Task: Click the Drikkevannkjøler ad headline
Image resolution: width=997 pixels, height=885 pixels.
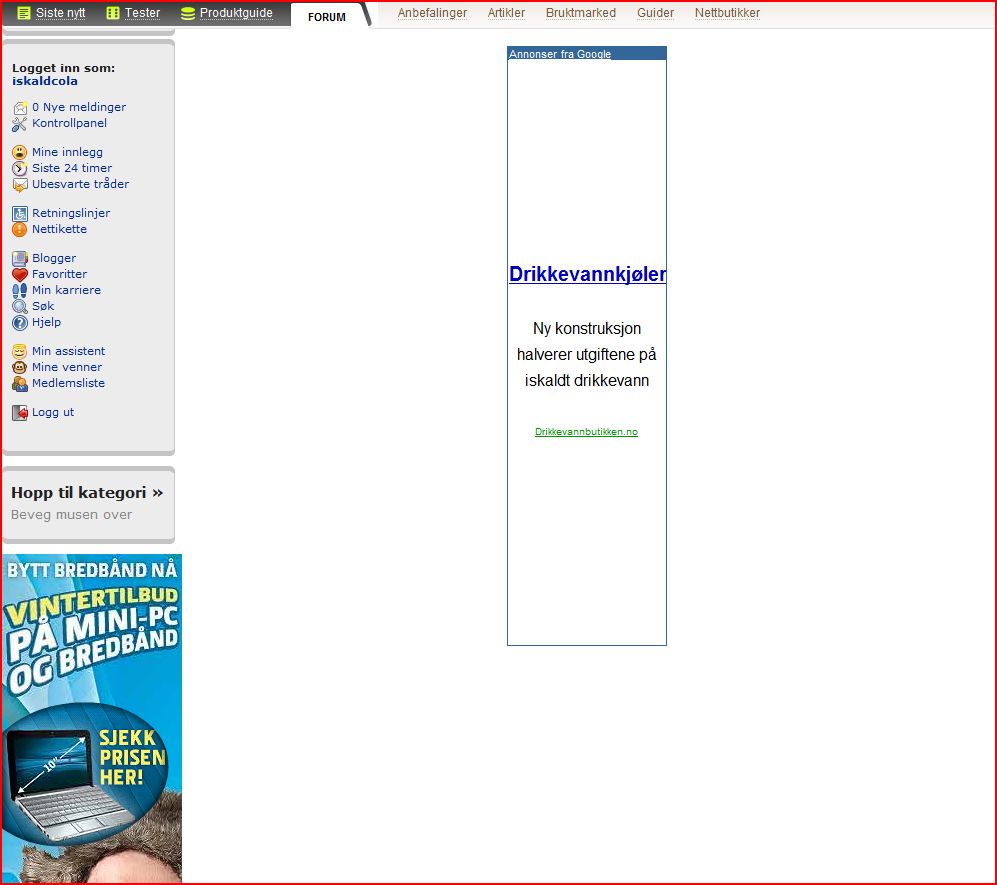Action: pyautogui.click(x=588, y=274)
